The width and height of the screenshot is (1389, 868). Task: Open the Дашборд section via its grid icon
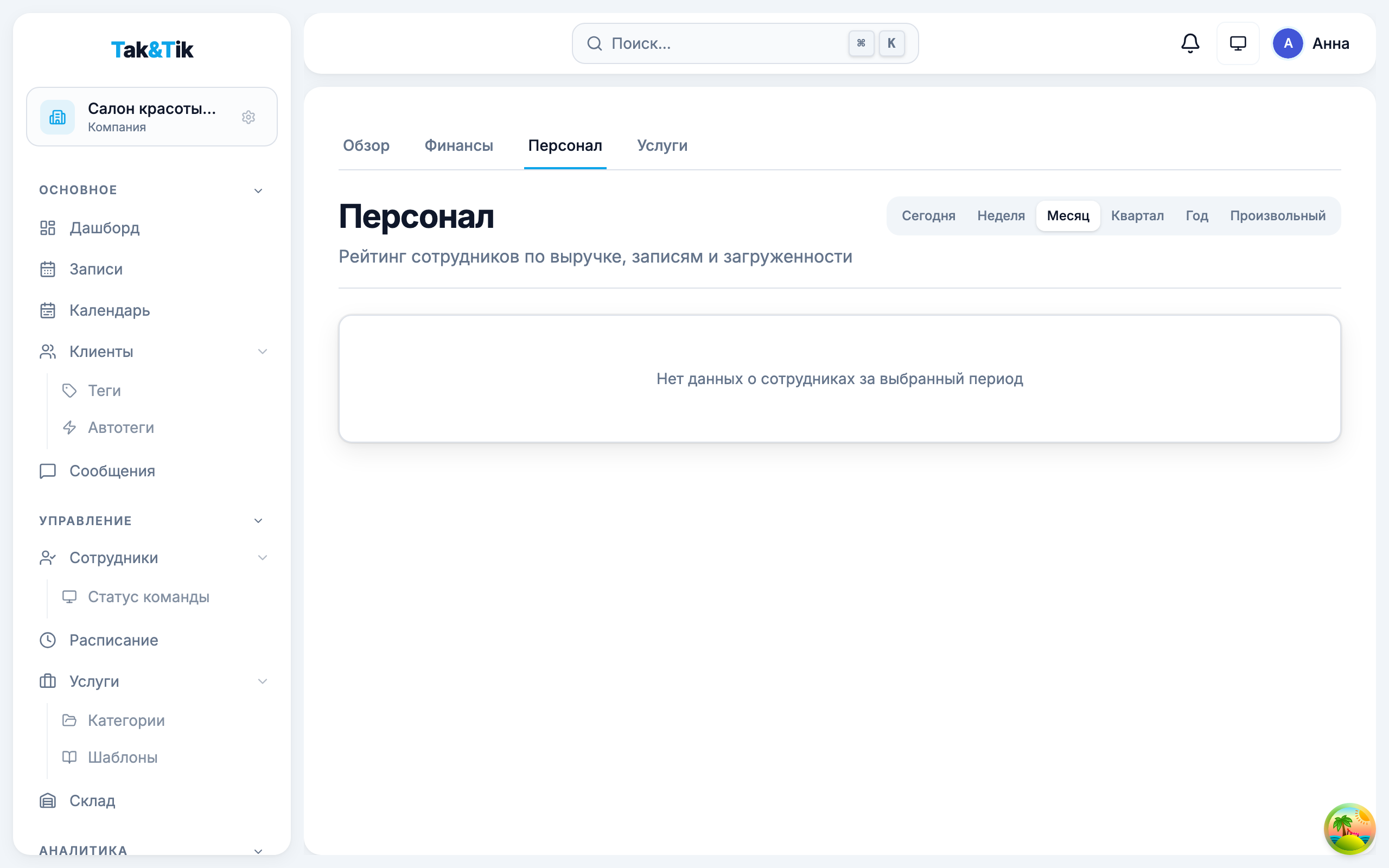48,228
